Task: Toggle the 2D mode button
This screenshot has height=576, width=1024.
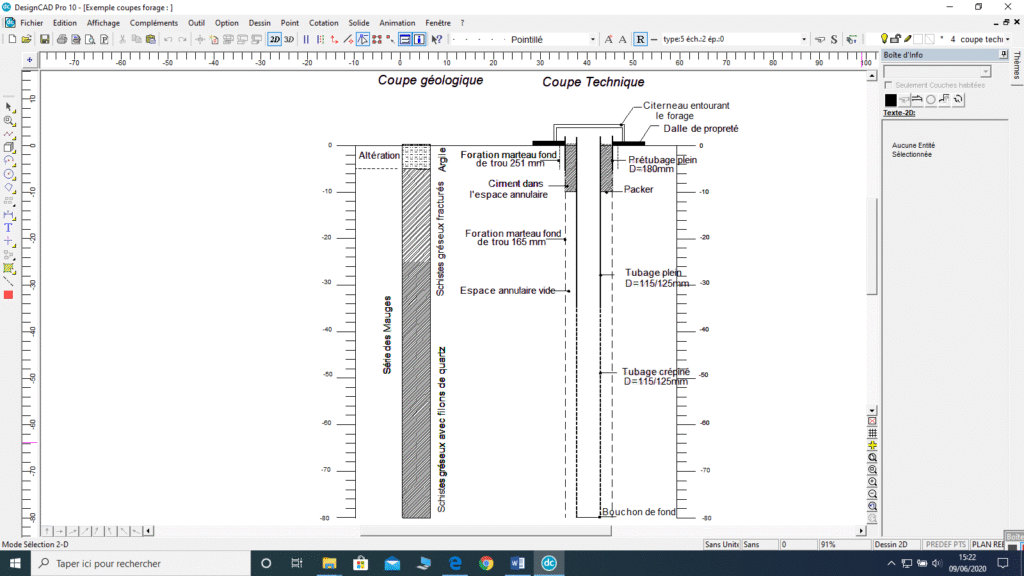Action: [x=274, y=39]
